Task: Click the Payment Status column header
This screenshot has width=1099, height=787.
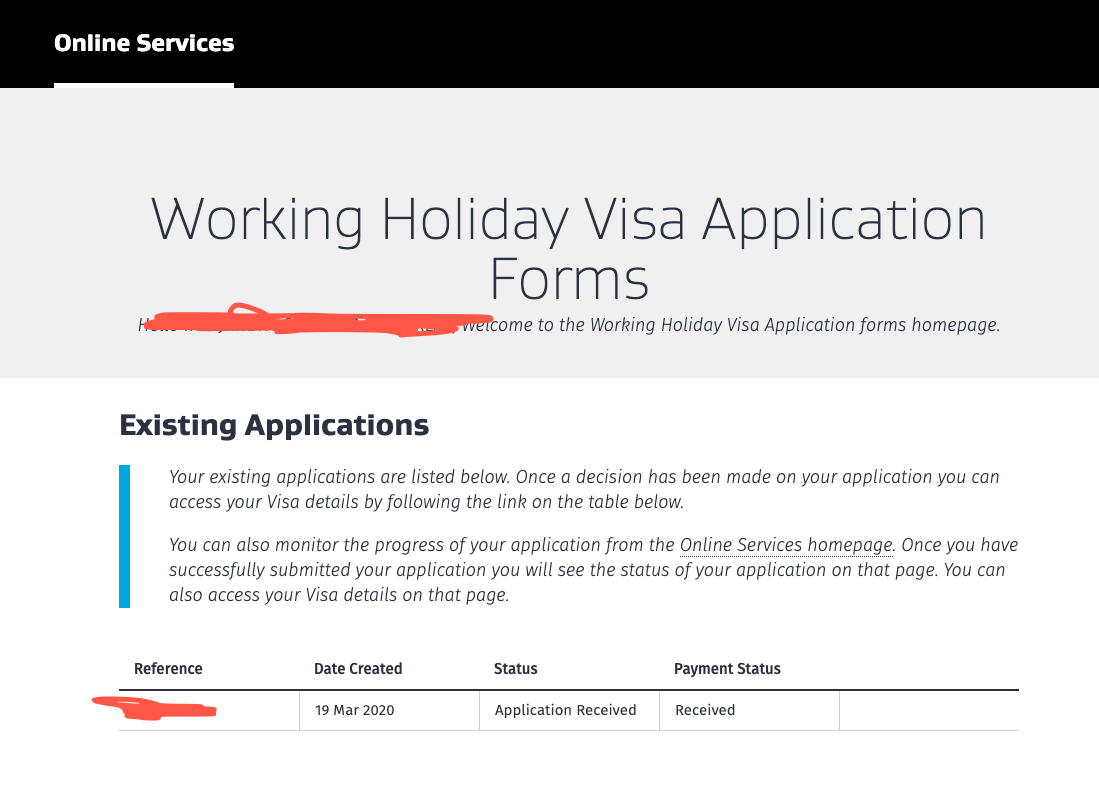Action: point(727,669)
